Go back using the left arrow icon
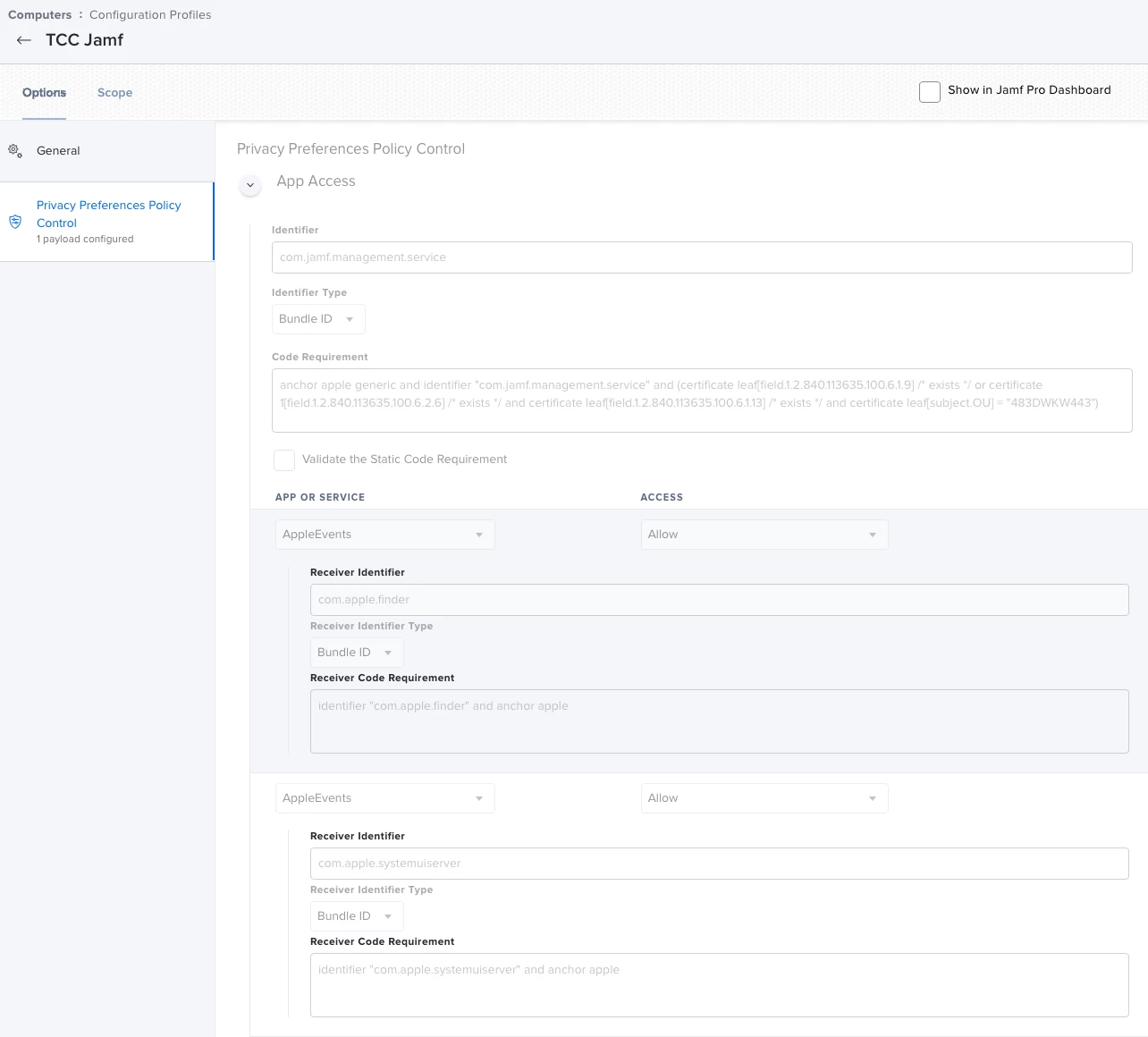The height and width of the screenshot is (1037, 1148). click(24, 40)
